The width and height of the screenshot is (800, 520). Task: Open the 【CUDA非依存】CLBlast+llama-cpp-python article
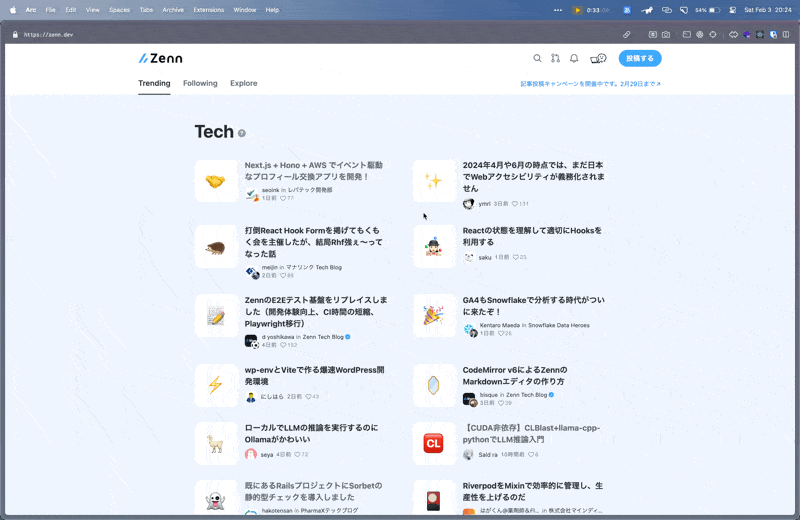point(531,433)
